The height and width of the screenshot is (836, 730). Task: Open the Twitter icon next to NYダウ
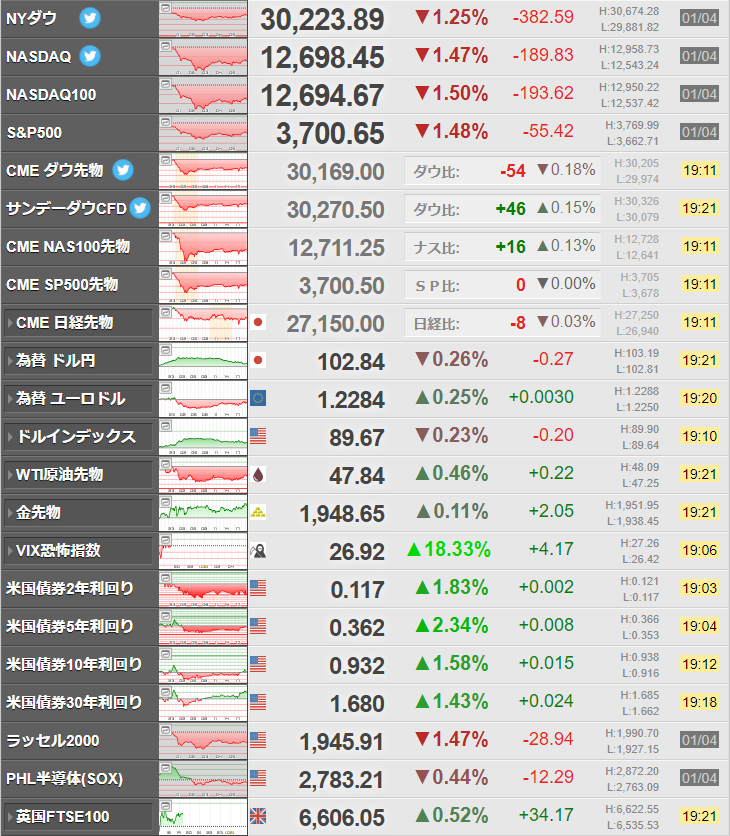click(90, 18)
